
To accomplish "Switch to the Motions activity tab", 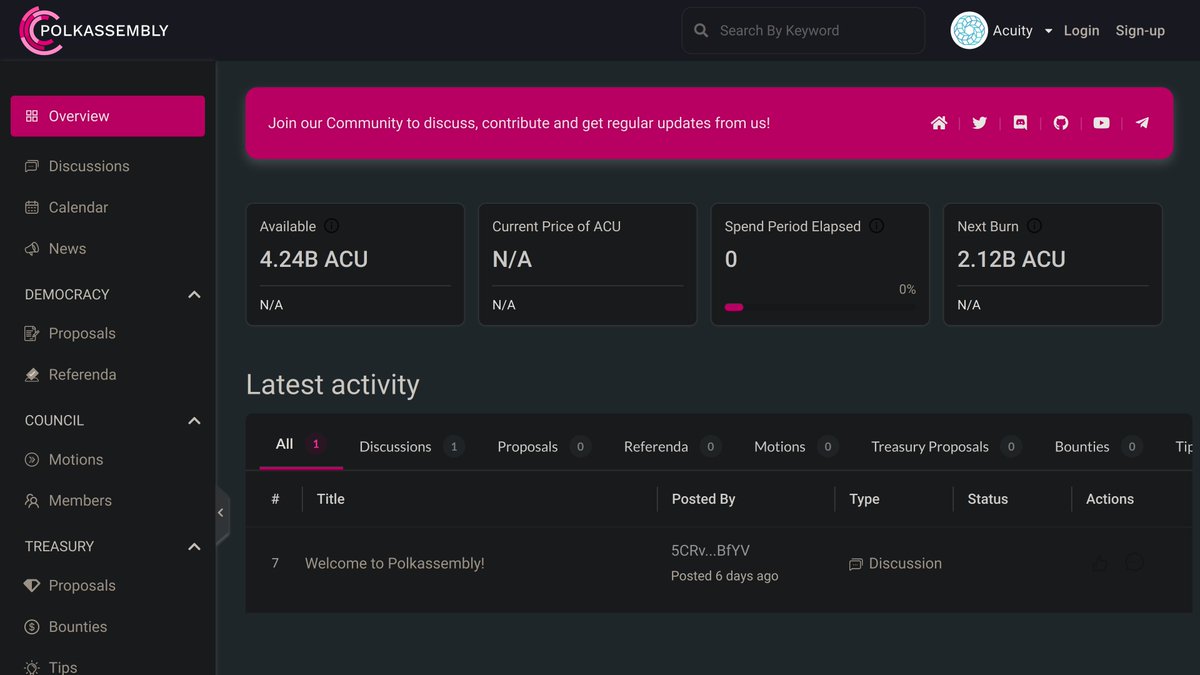I will tap(795, 447).
